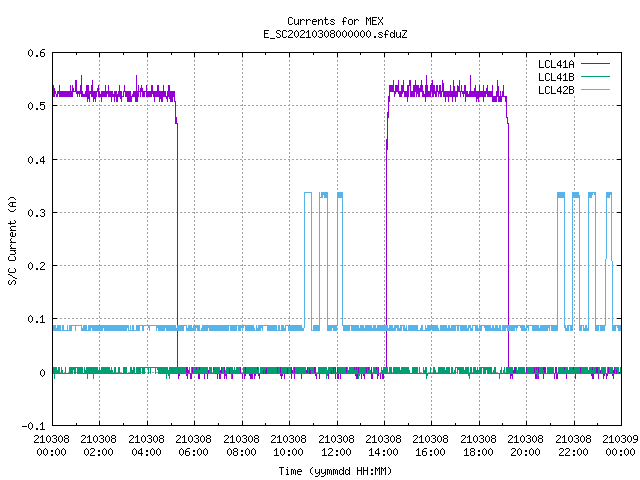
Task: Click the chart title 'Currents for MEX'
Action: 335,21
